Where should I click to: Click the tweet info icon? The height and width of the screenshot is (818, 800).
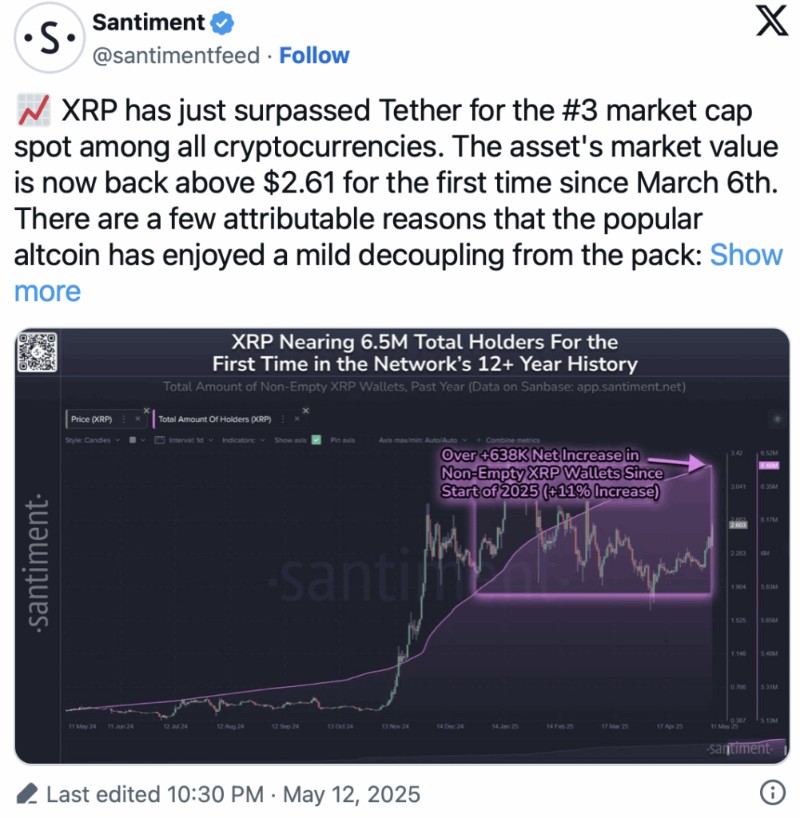click(x=771, y=794)
